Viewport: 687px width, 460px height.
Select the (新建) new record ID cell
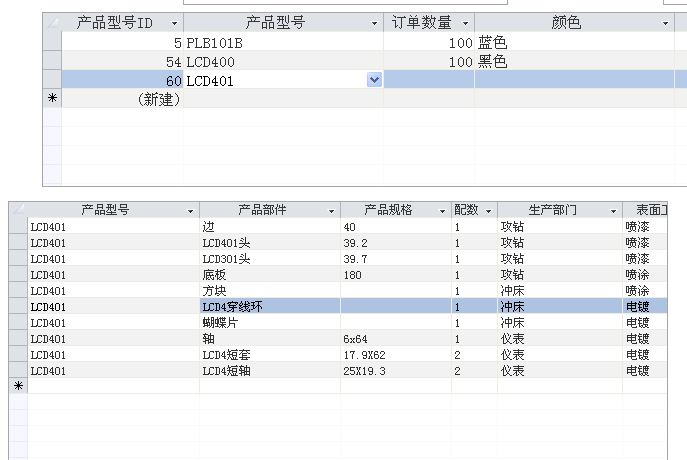tap(123, 99)
